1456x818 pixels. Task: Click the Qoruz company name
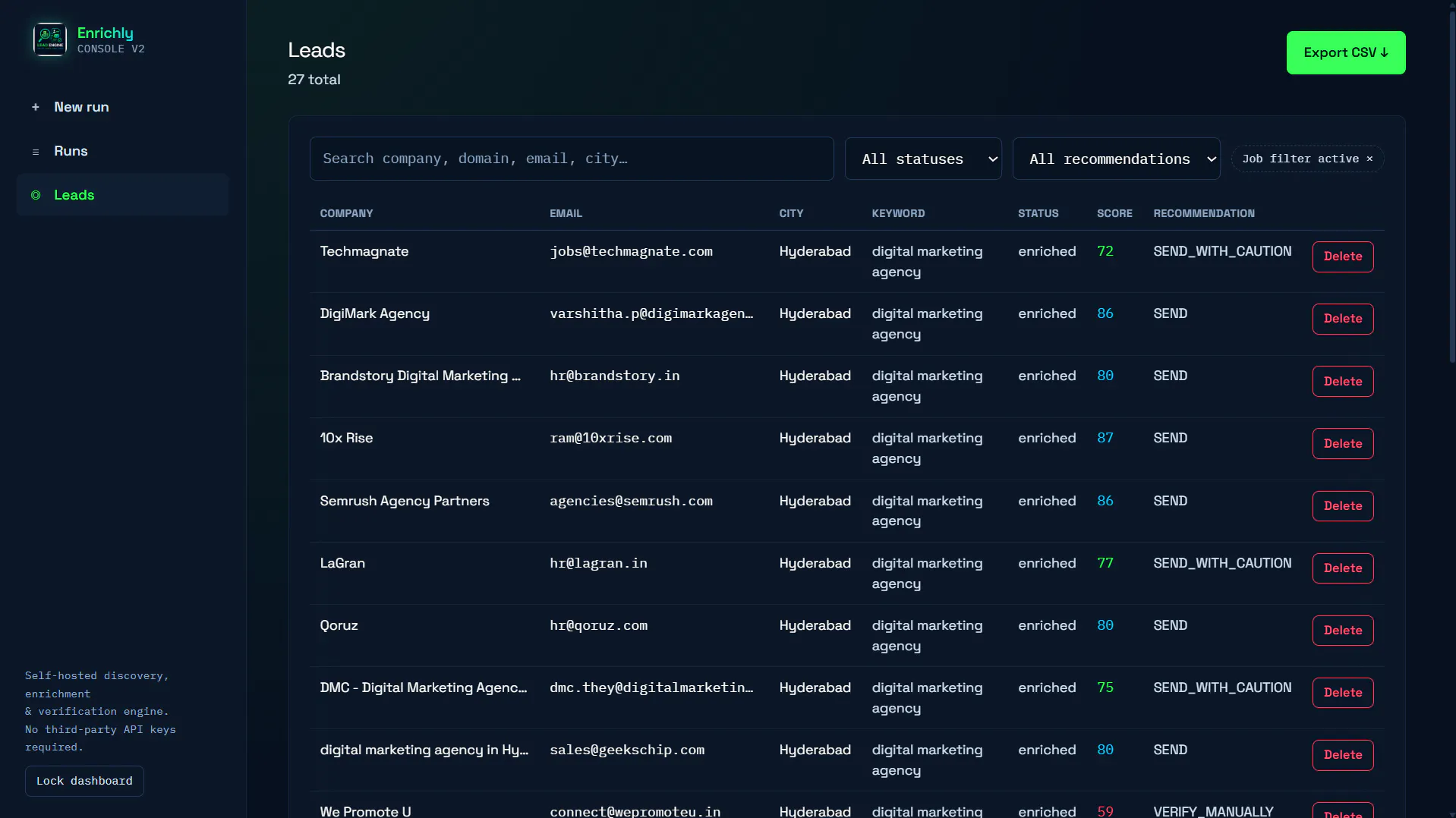tap(339, 625)
